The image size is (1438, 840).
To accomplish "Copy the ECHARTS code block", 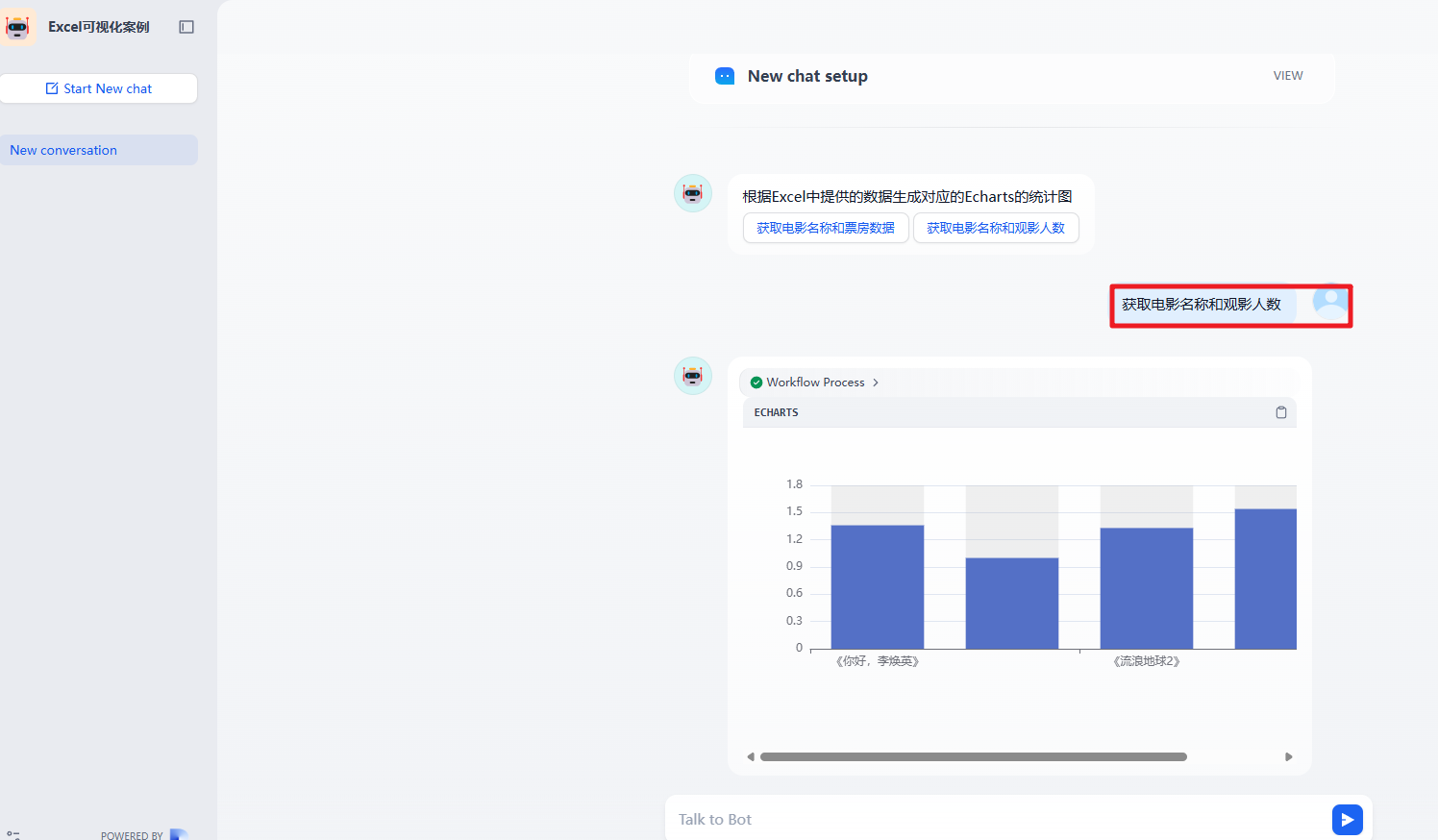I will tap(1280, 412).
